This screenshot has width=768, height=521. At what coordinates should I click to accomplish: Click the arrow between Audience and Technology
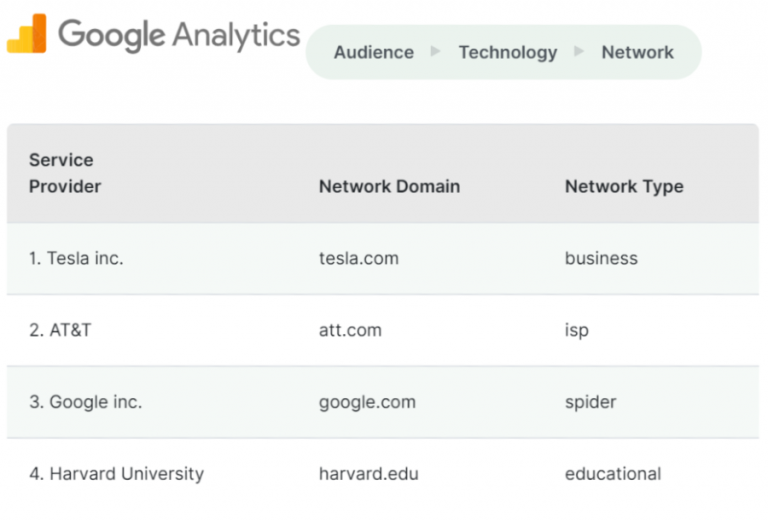click(x=435, y=51)
